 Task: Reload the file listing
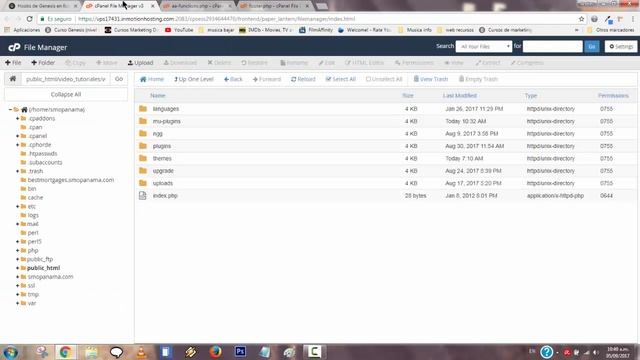(x=303, y=79)
